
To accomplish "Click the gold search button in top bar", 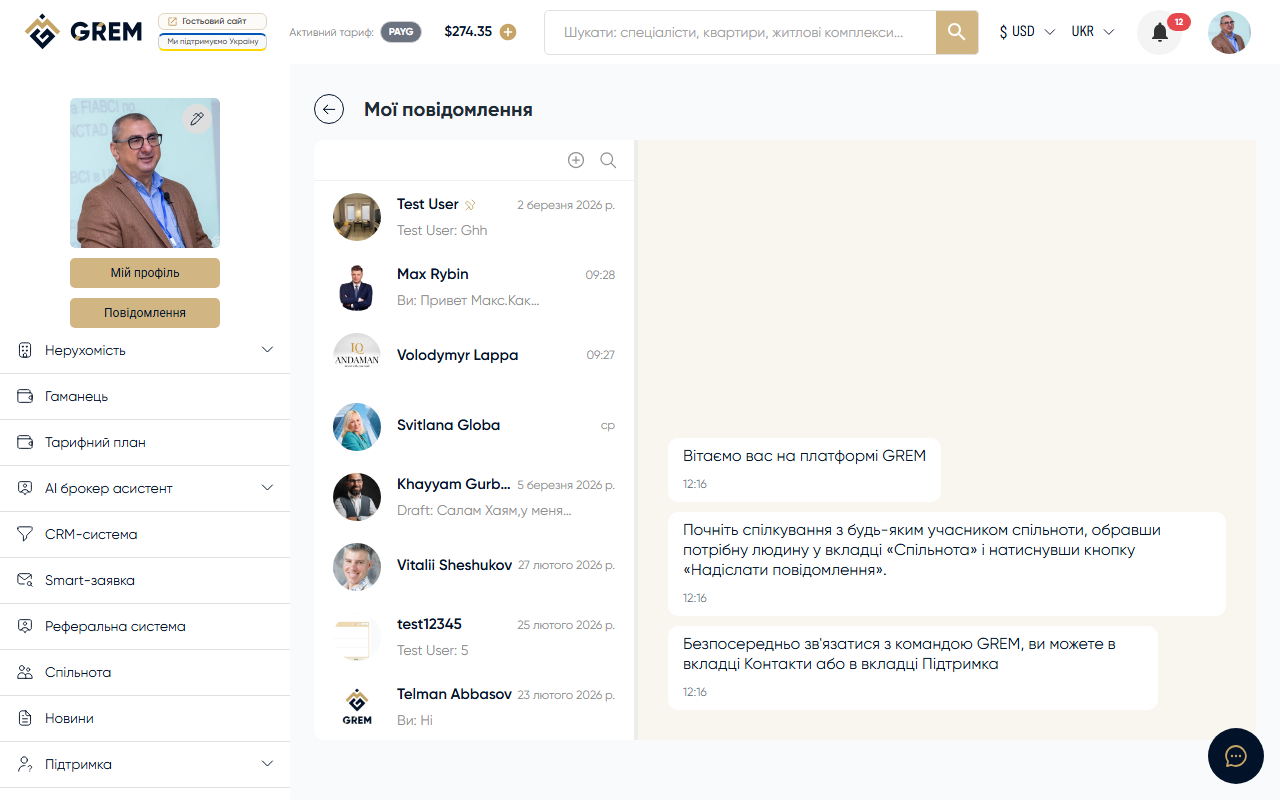I will 956,32.
